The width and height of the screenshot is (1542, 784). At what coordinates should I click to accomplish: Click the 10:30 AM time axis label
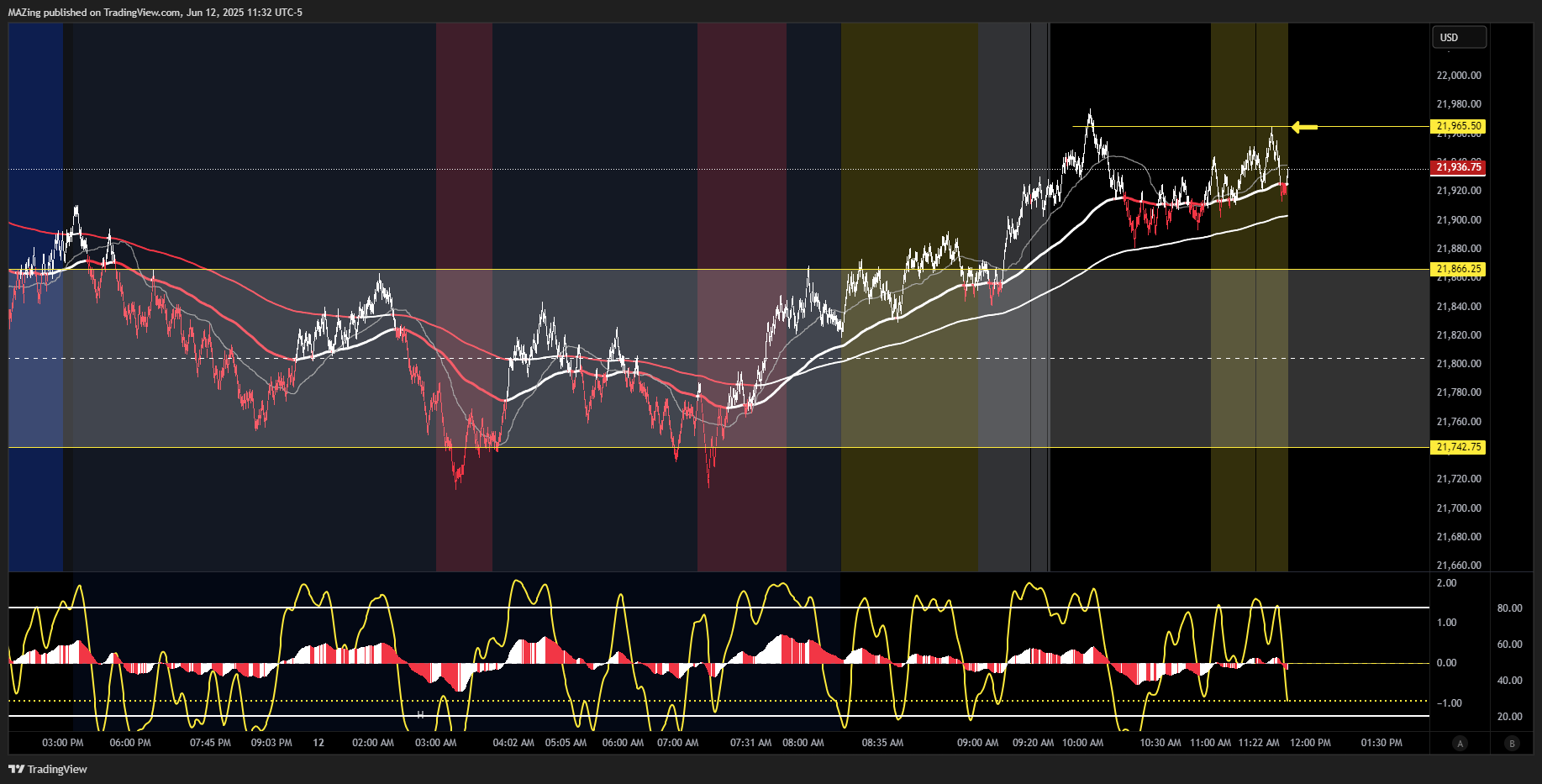tap(1160, 743)
